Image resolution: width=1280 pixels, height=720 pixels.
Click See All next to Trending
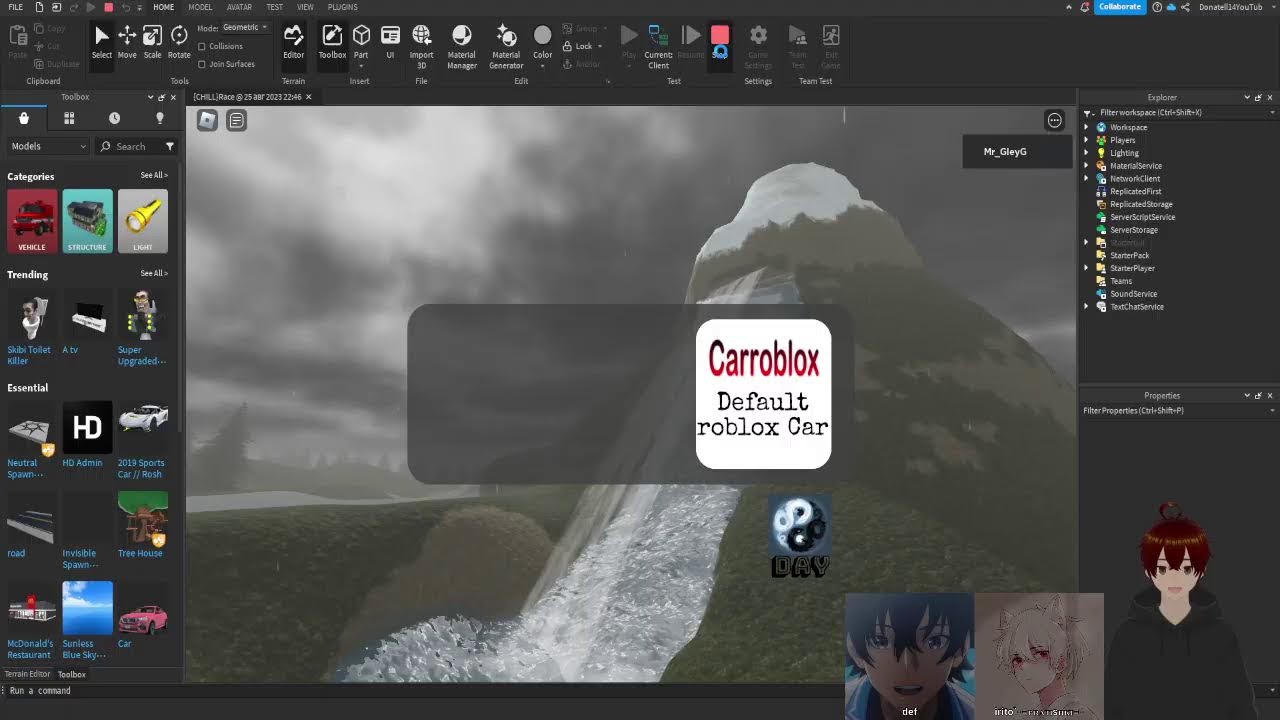(x=154, y=273)
